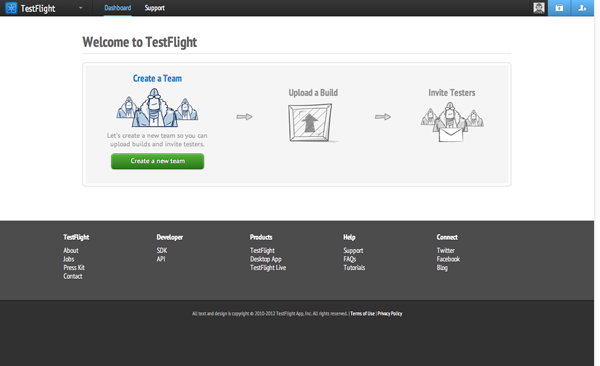Open the TestFlight Live footer link
The image size is (600, 366).
pyautogui.click(x=268, y=268)
